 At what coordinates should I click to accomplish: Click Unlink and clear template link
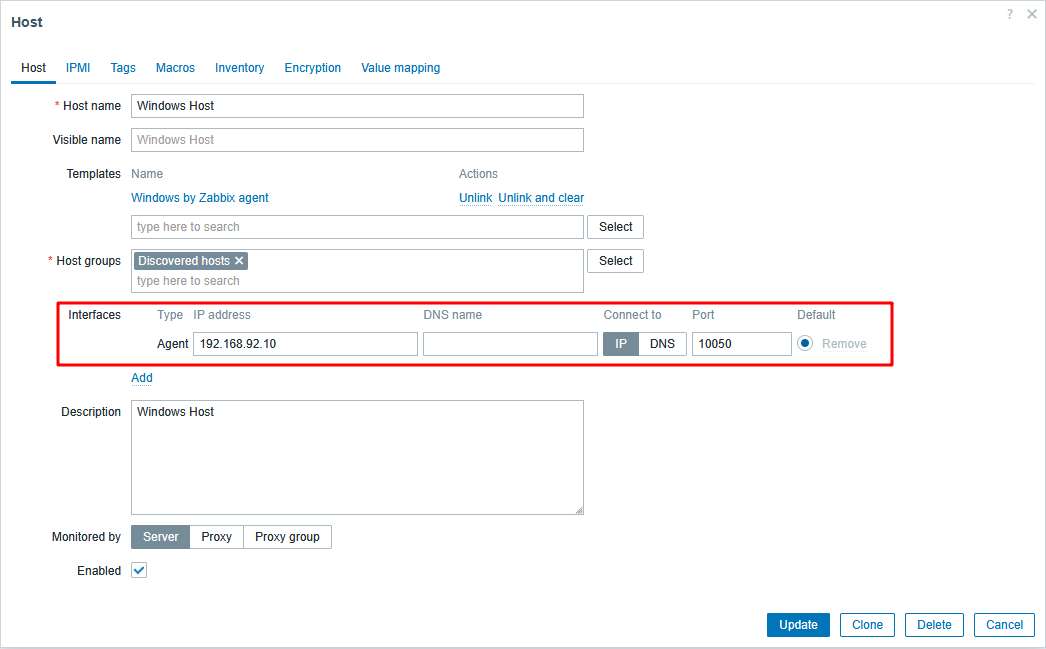541,198
